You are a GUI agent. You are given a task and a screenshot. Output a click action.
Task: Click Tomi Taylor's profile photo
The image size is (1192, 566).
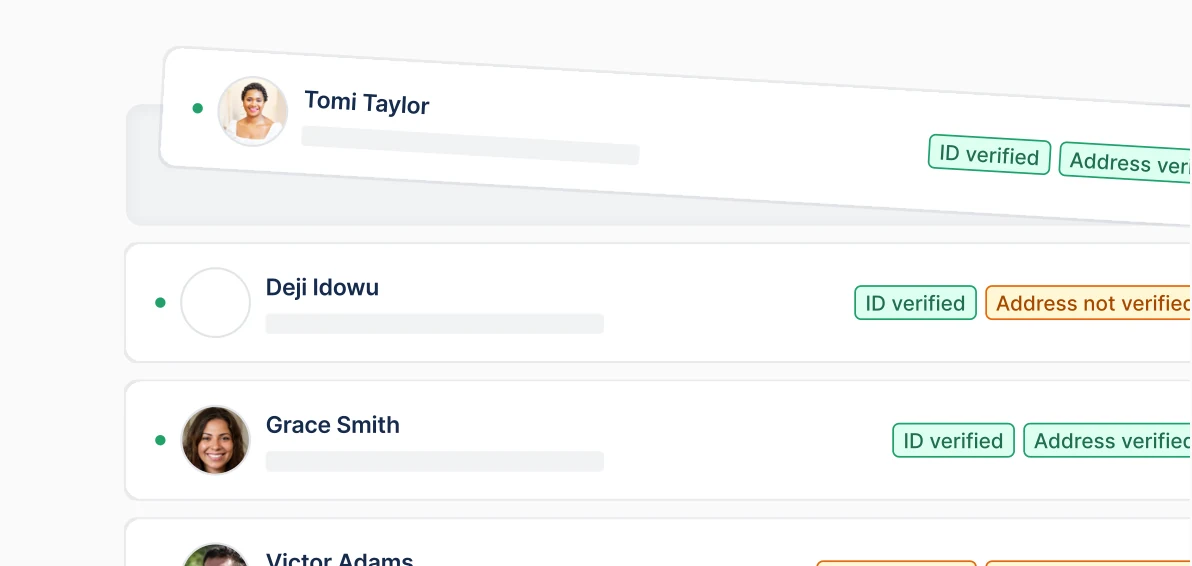tap(253, 111)
